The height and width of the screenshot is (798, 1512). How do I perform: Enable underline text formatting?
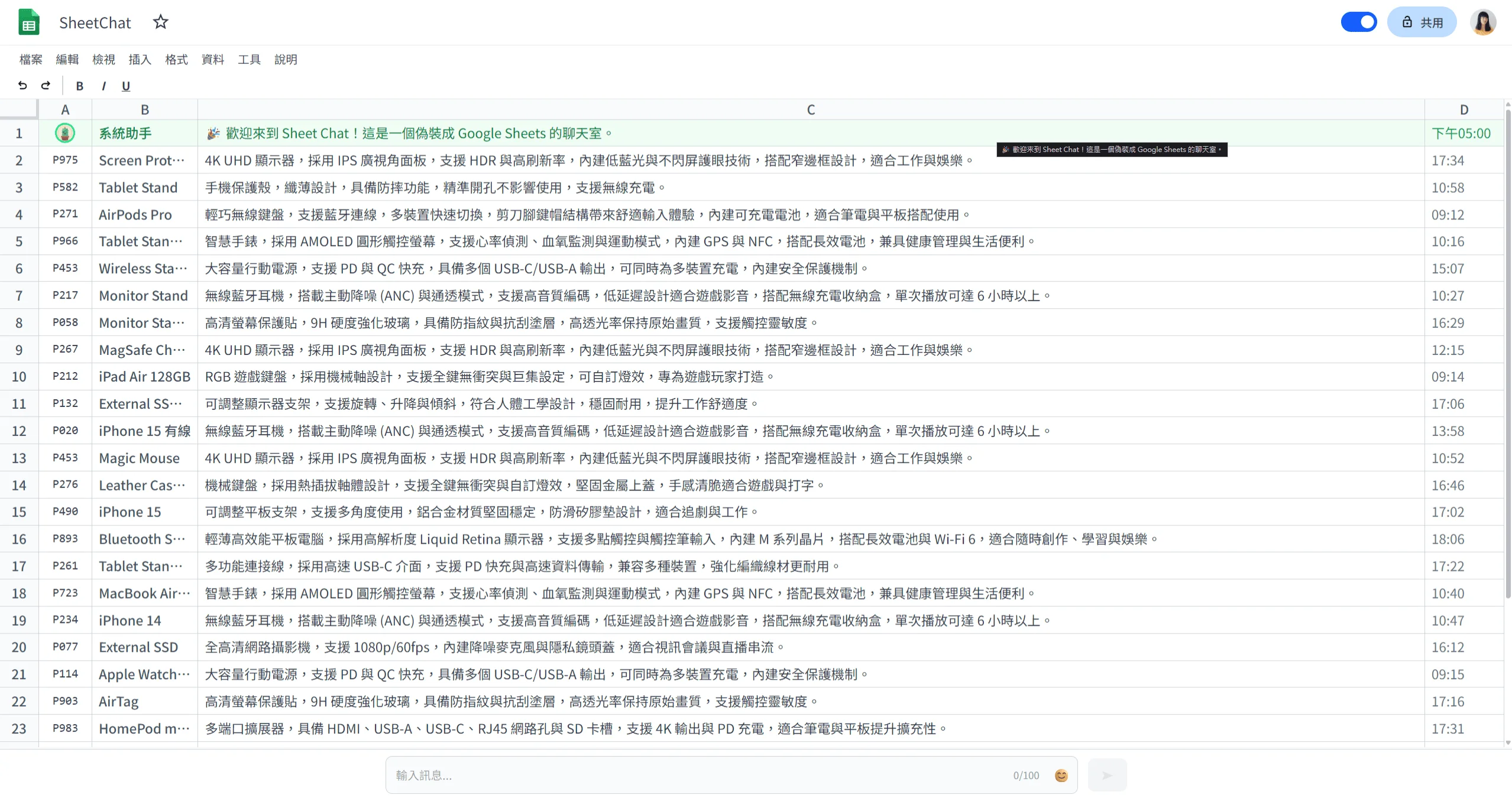(125, 86)
